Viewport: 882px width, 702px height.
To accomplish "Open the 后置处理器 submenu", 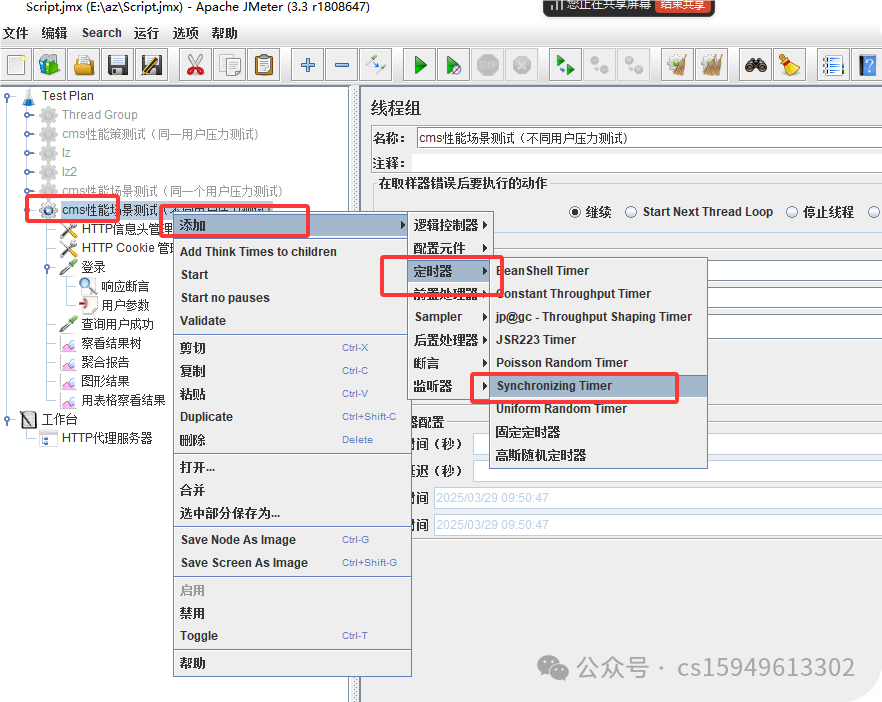I will click(x=450, y=340).
